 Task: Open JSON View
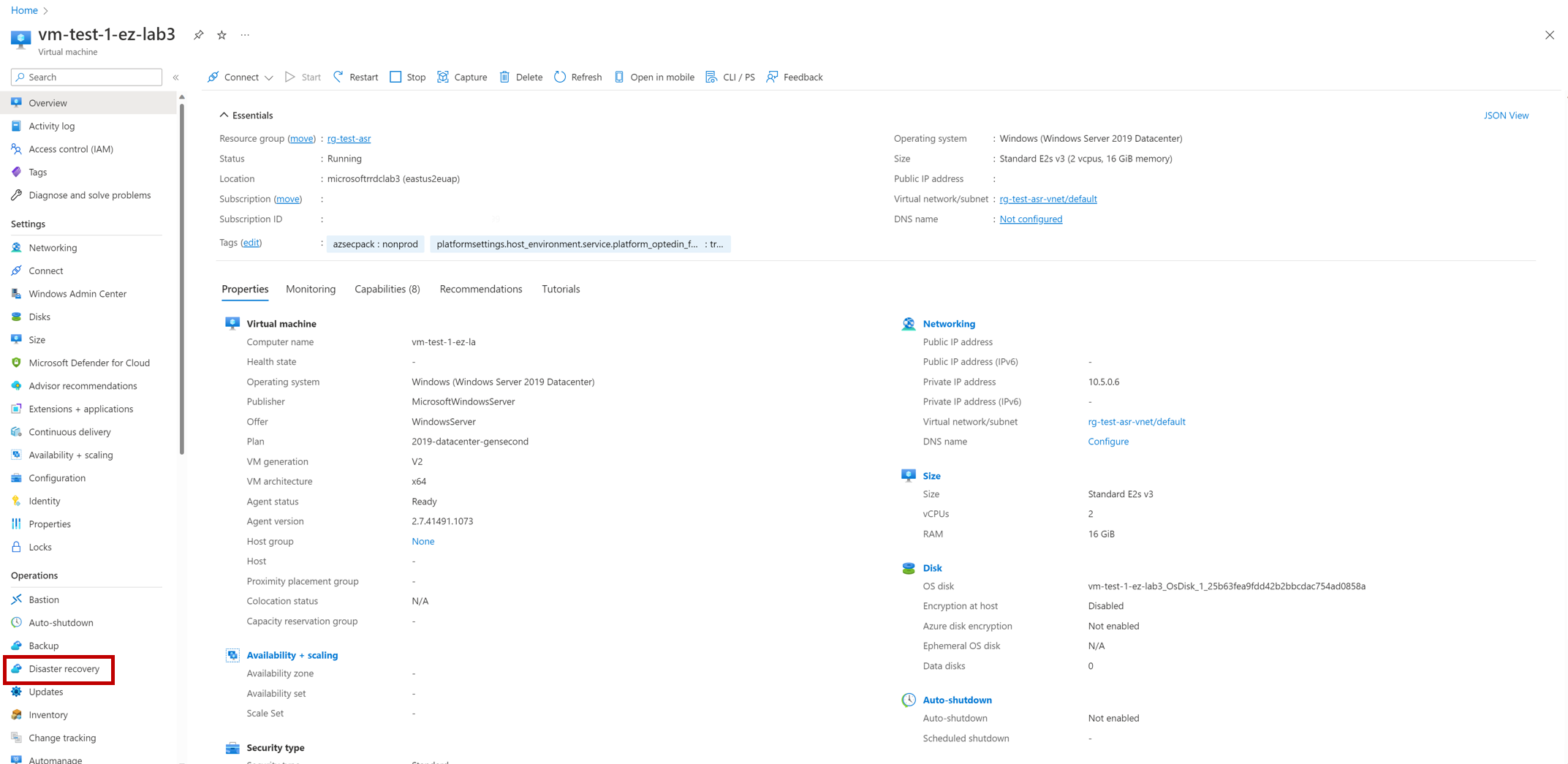pyautogui.click(x=1506, y=116)
